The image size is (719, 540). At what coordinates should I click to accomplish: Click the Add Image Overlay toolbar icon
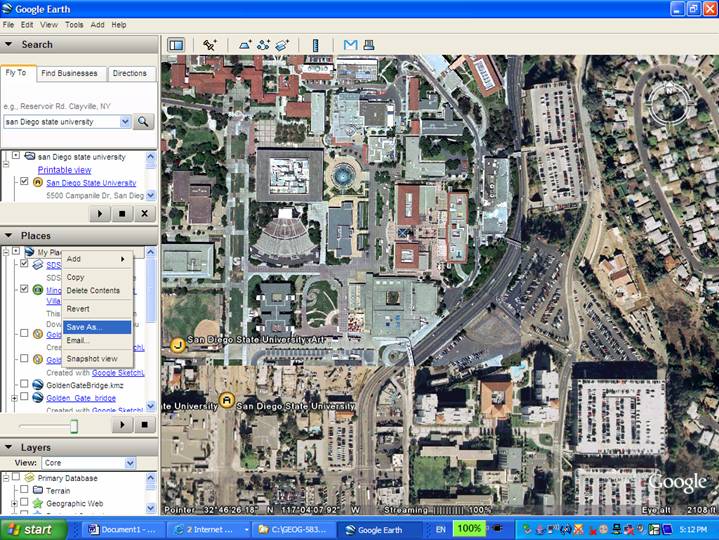[282, 45]
